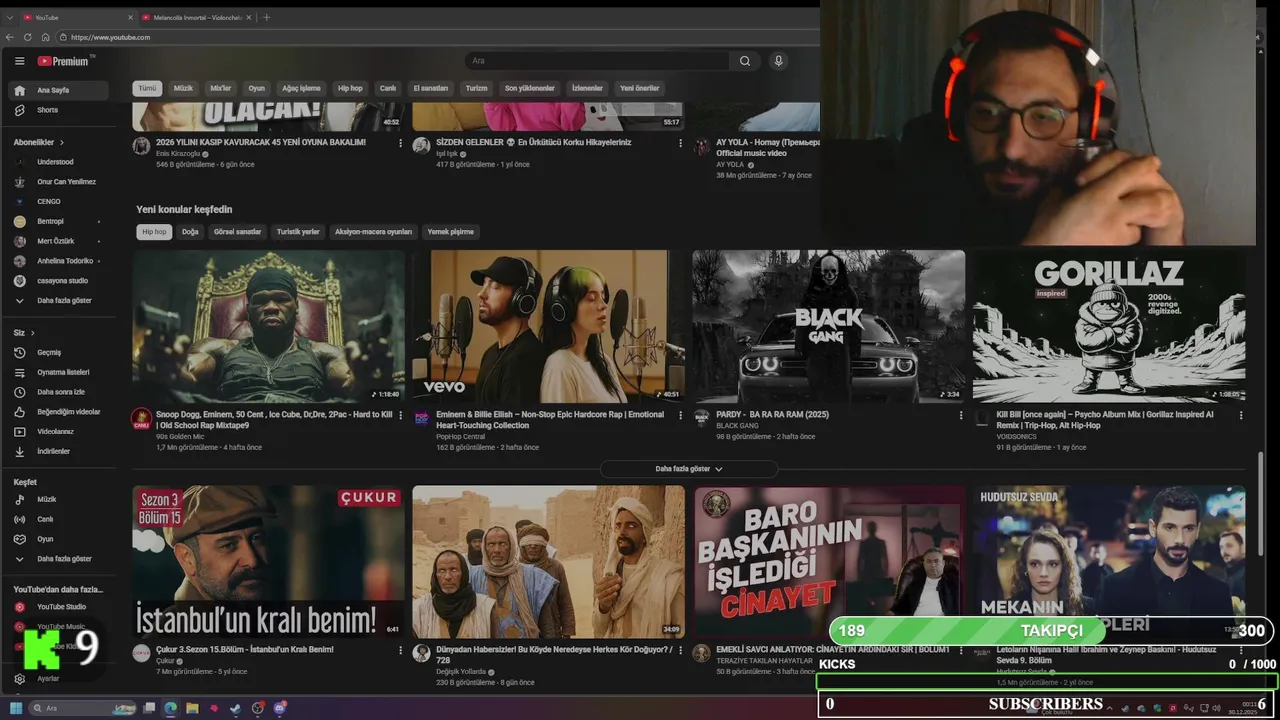Select Görsel sanatlar topic chip
Viewport: 1280px width, 720px height.
pos(237,232)
